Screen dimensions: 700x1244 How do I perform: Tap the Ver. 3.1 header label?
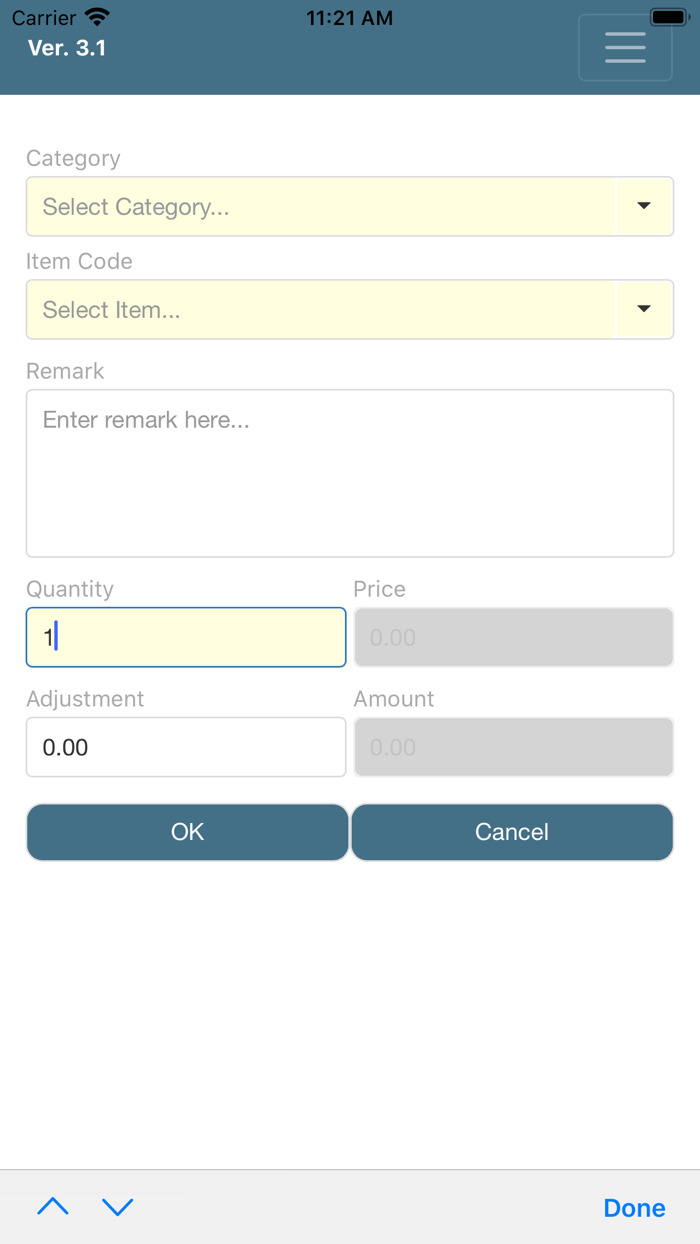click(67, 48)
